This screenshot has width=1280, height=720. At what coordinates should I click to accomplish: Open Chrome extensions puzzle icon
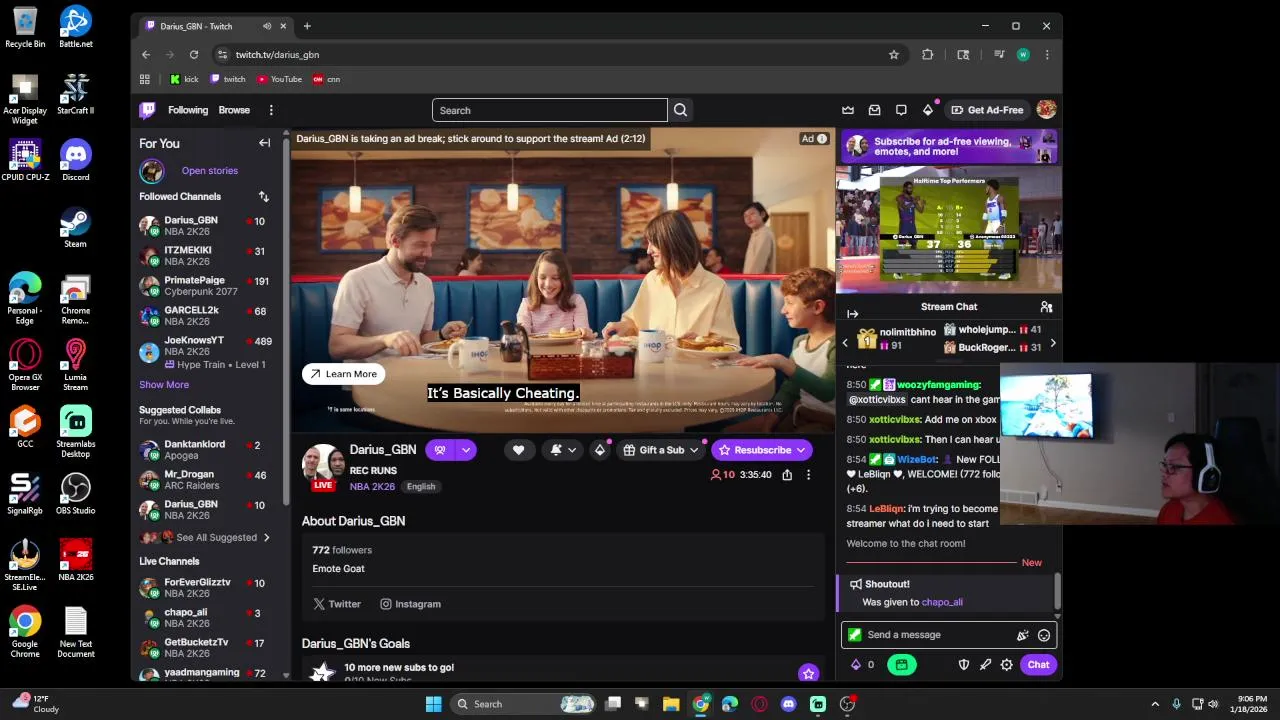[927, 55]
